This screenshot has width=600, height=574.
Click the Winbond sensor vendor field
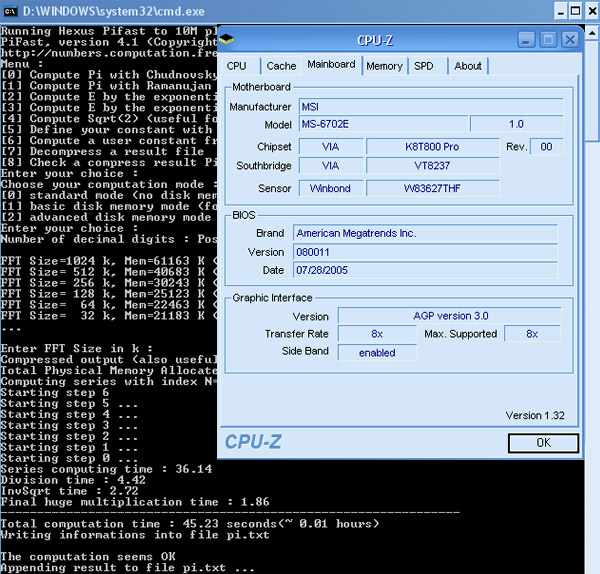331,189
